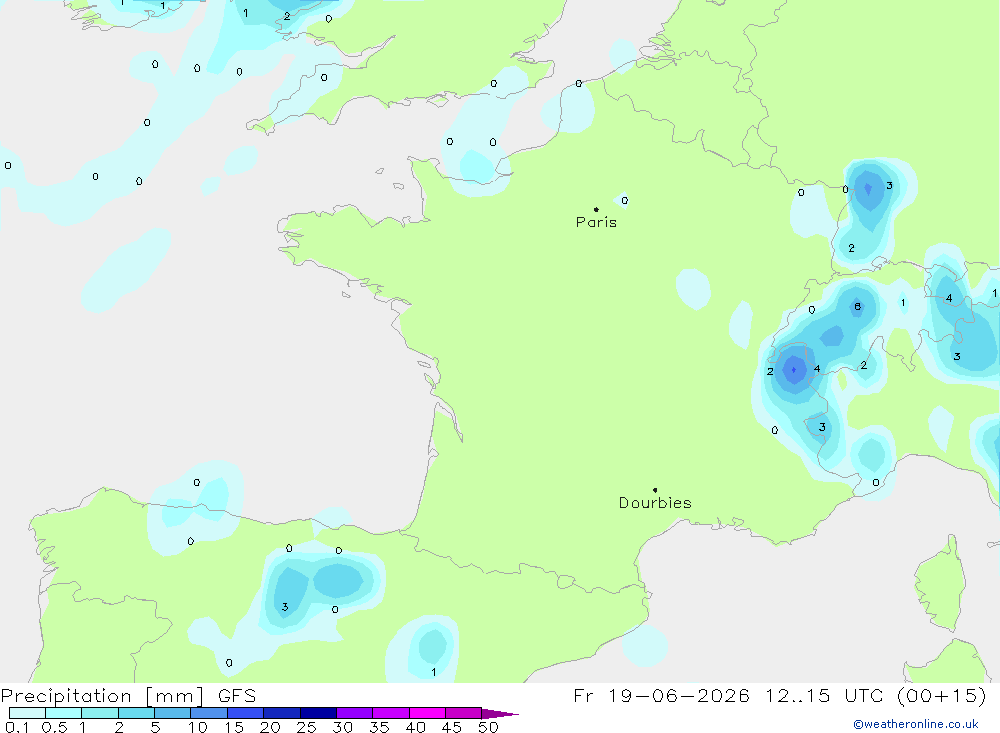This screenshot has width=1000, height=733.
Task: Click the dark blue precipitation peak near Geneva
Action: (x=793, y=370)
